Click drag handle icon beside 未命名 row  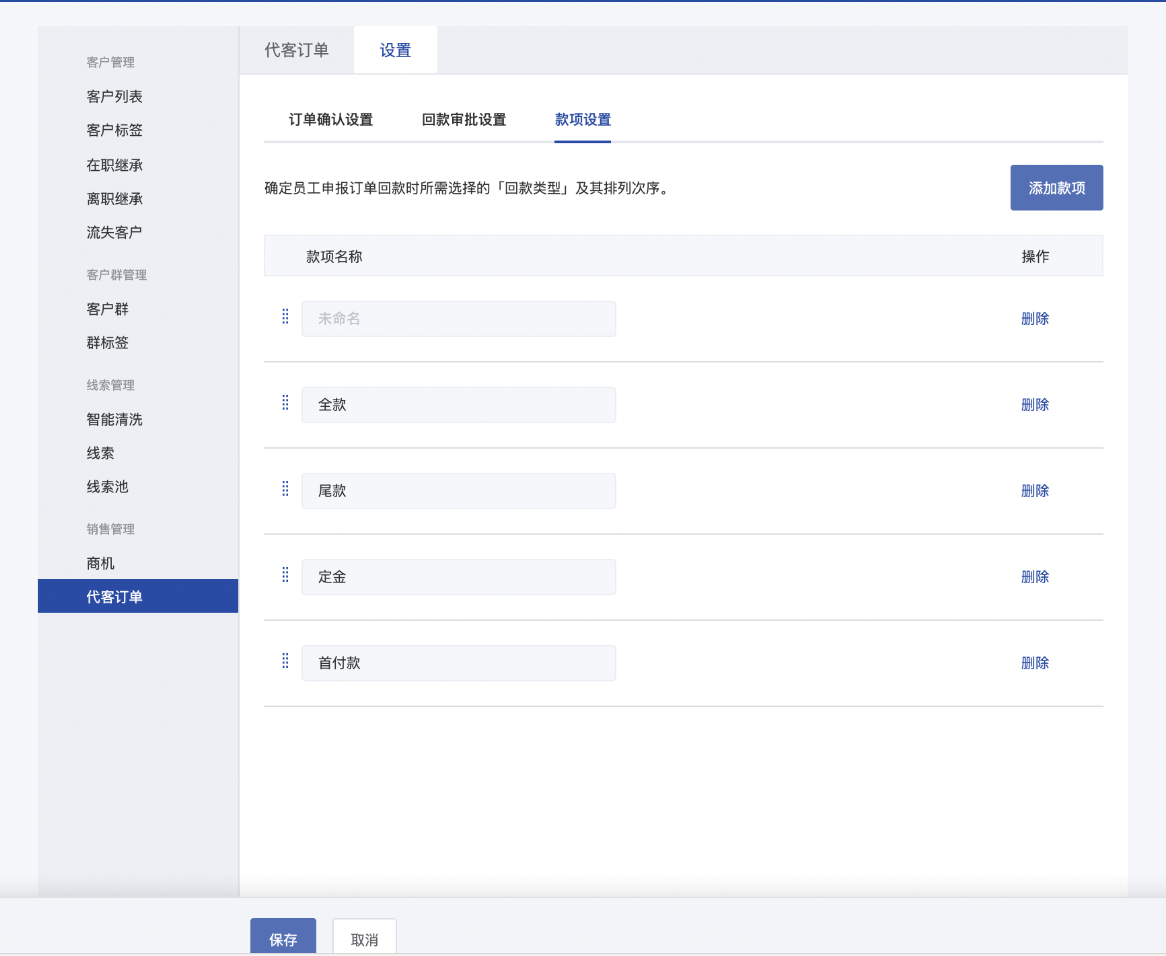[285, 317]
